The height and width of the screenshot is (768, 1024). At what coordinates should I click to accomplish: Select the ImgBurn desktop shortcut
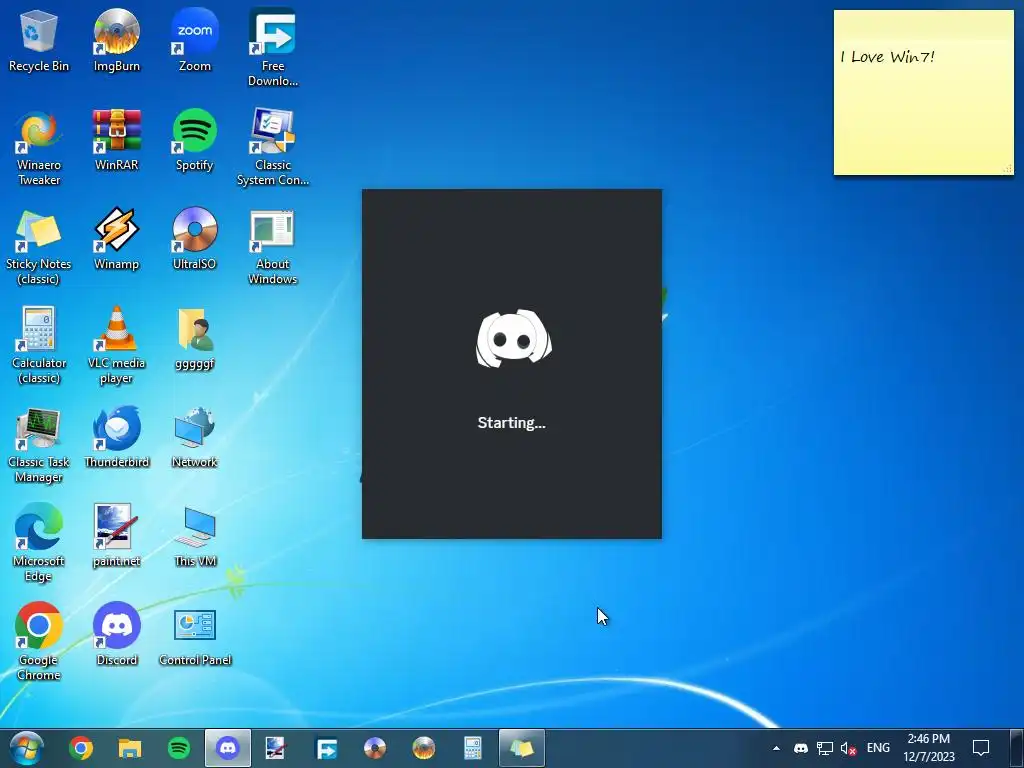click(x=116, y=40)
